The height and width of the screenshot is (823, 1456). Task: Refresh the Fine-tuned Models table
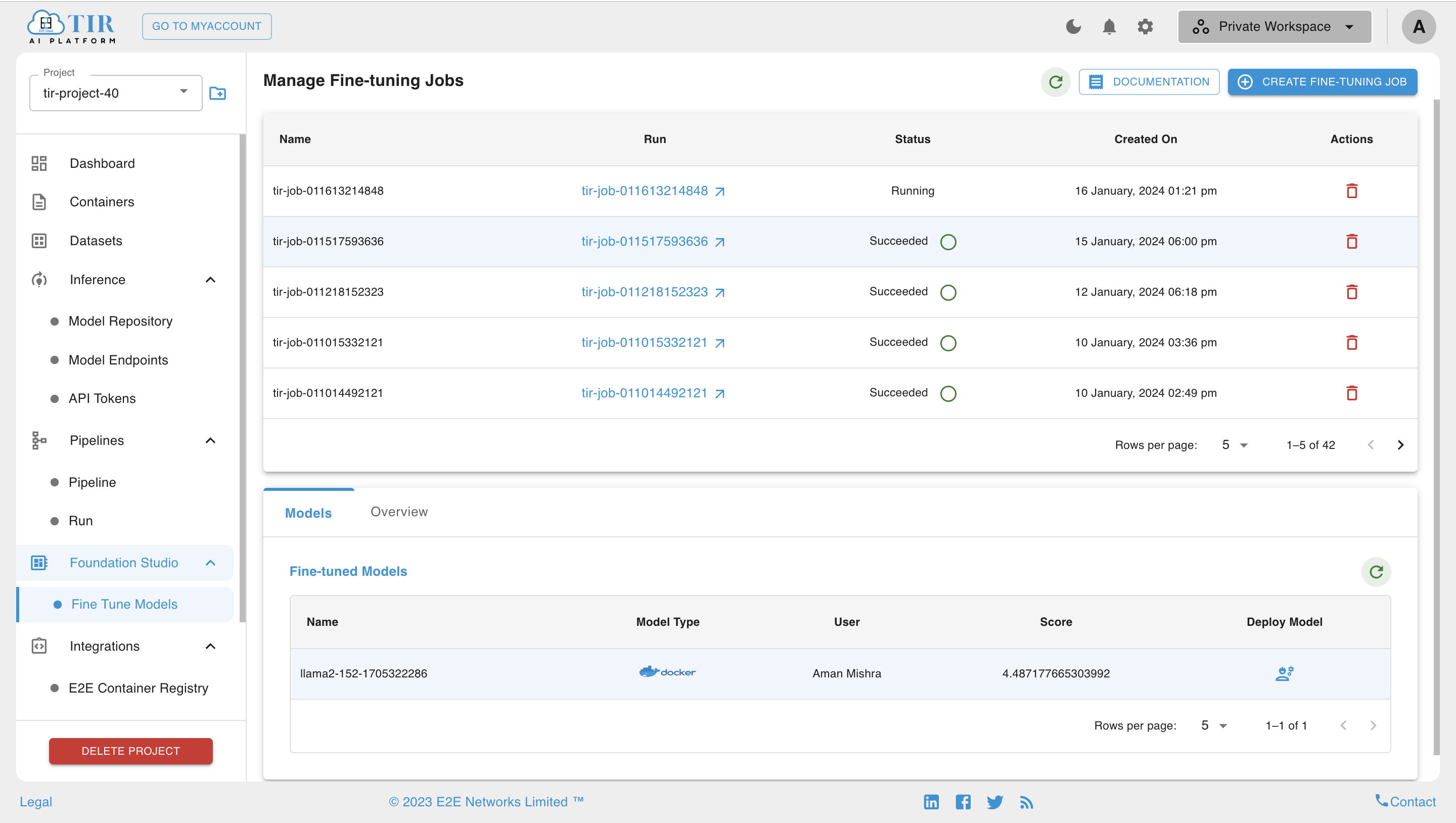point(1376,572)
